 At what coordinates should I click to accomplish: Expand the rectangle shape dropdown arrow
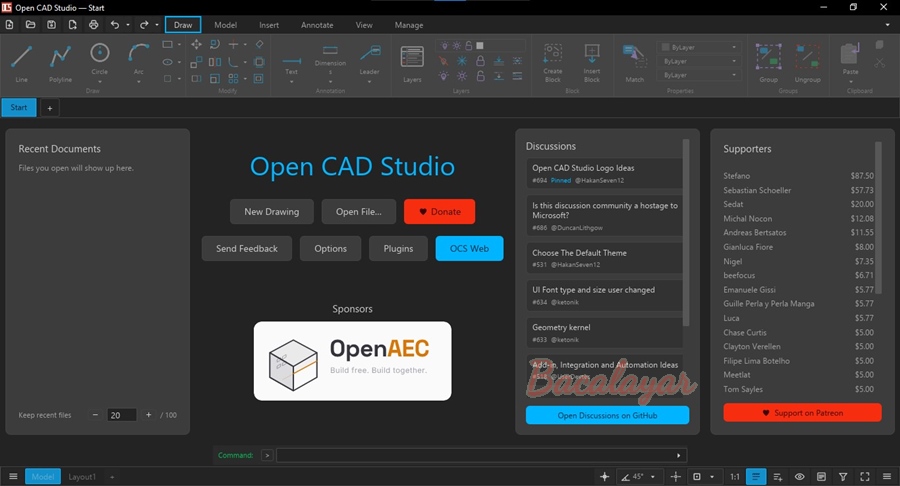pos(179,44)
